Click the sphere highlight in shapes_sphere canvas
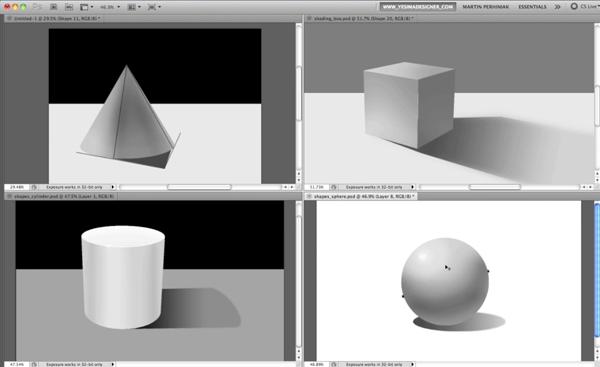The width and height of the screenshot is (600, 367). point(422,257)
